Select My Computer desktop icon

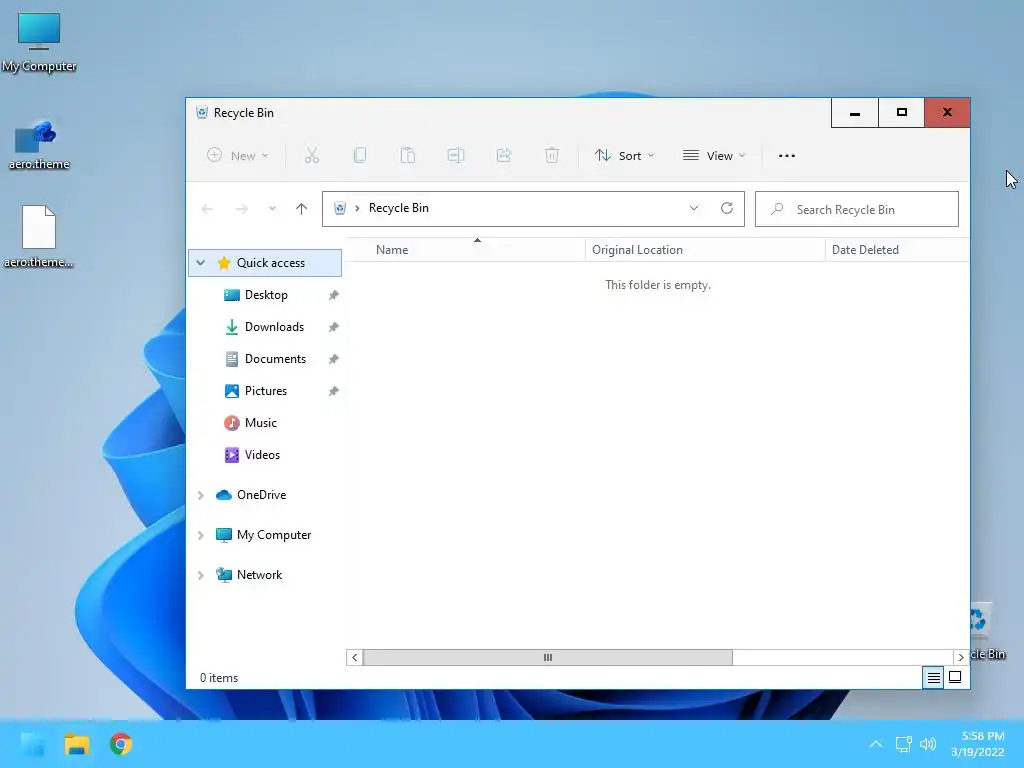tap(39, 43)
